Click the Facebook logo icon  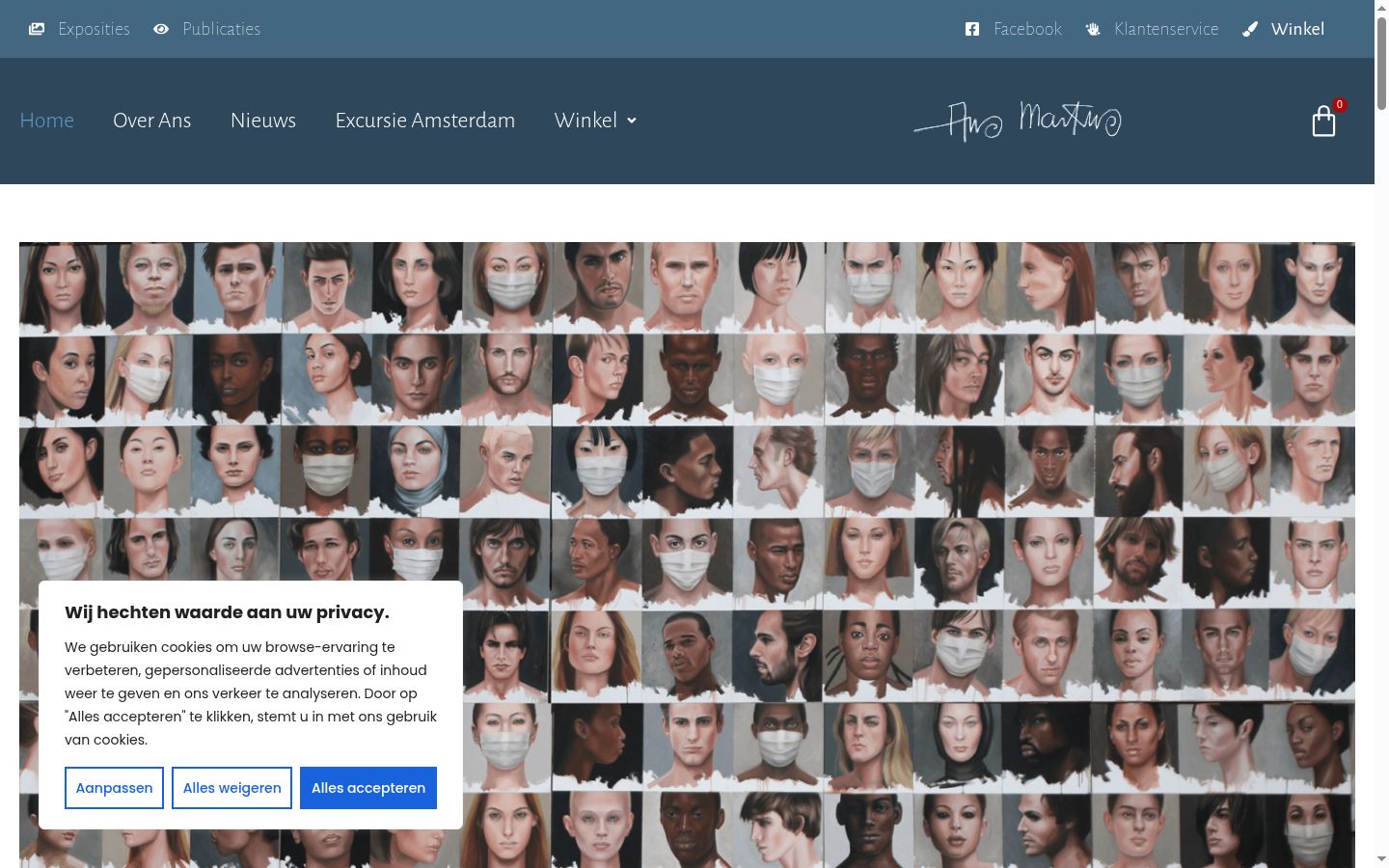[x=972, y=29]
